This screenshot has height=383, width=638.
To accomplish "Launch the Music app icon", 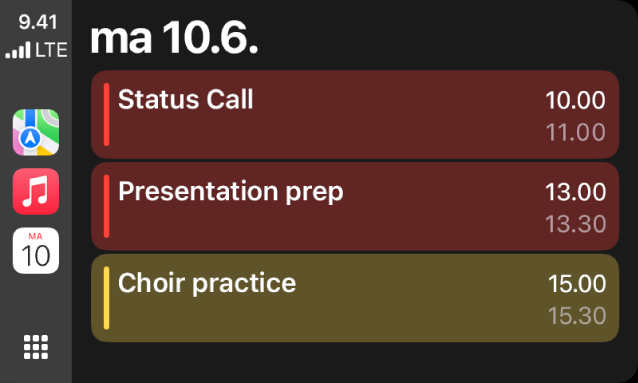I will pos(36,191).
